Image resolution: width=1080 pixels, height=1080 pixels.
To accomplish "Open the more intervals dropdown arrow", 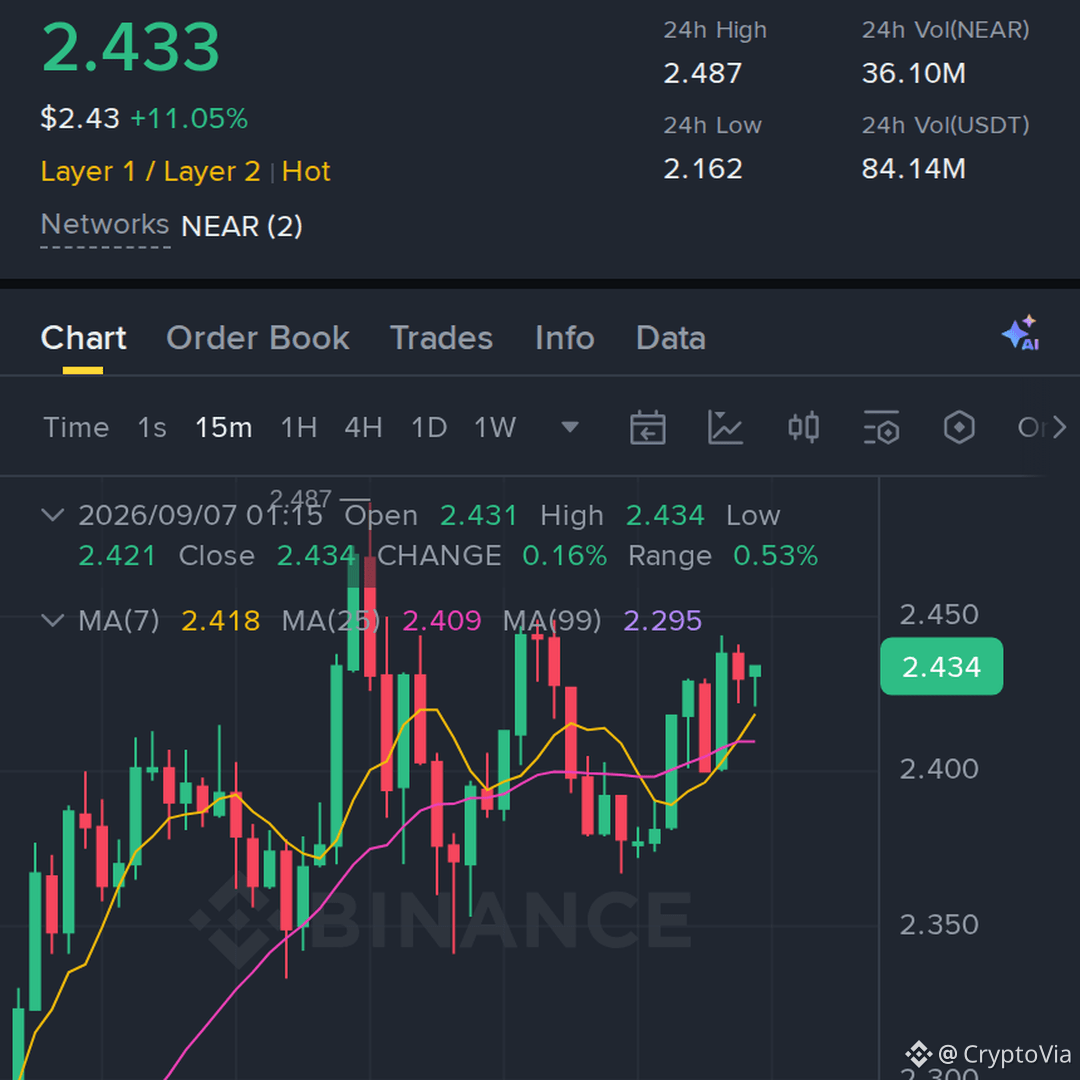I will (x=570, y=428).
